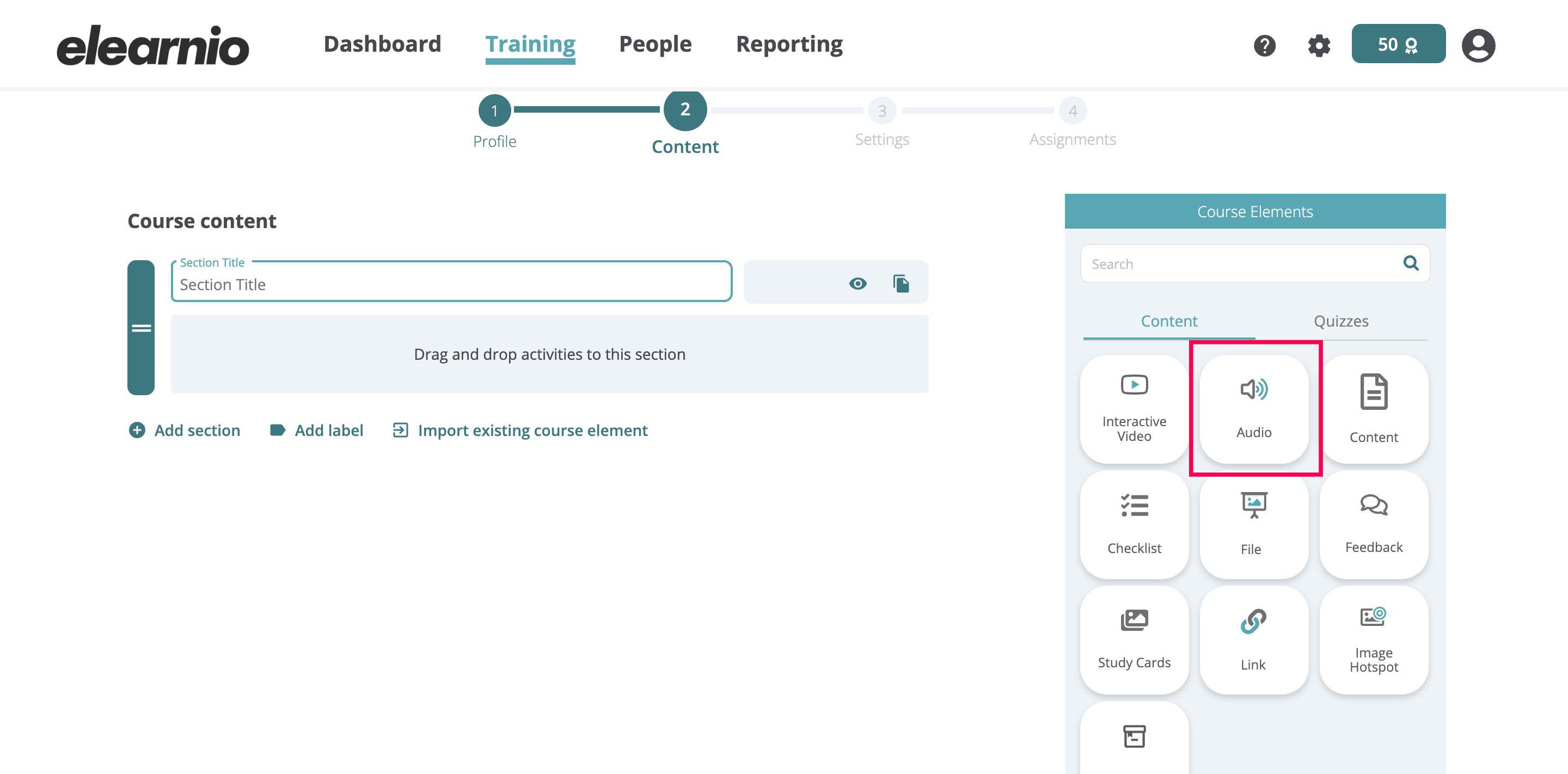Click Import existing course element

click(520, 430)
